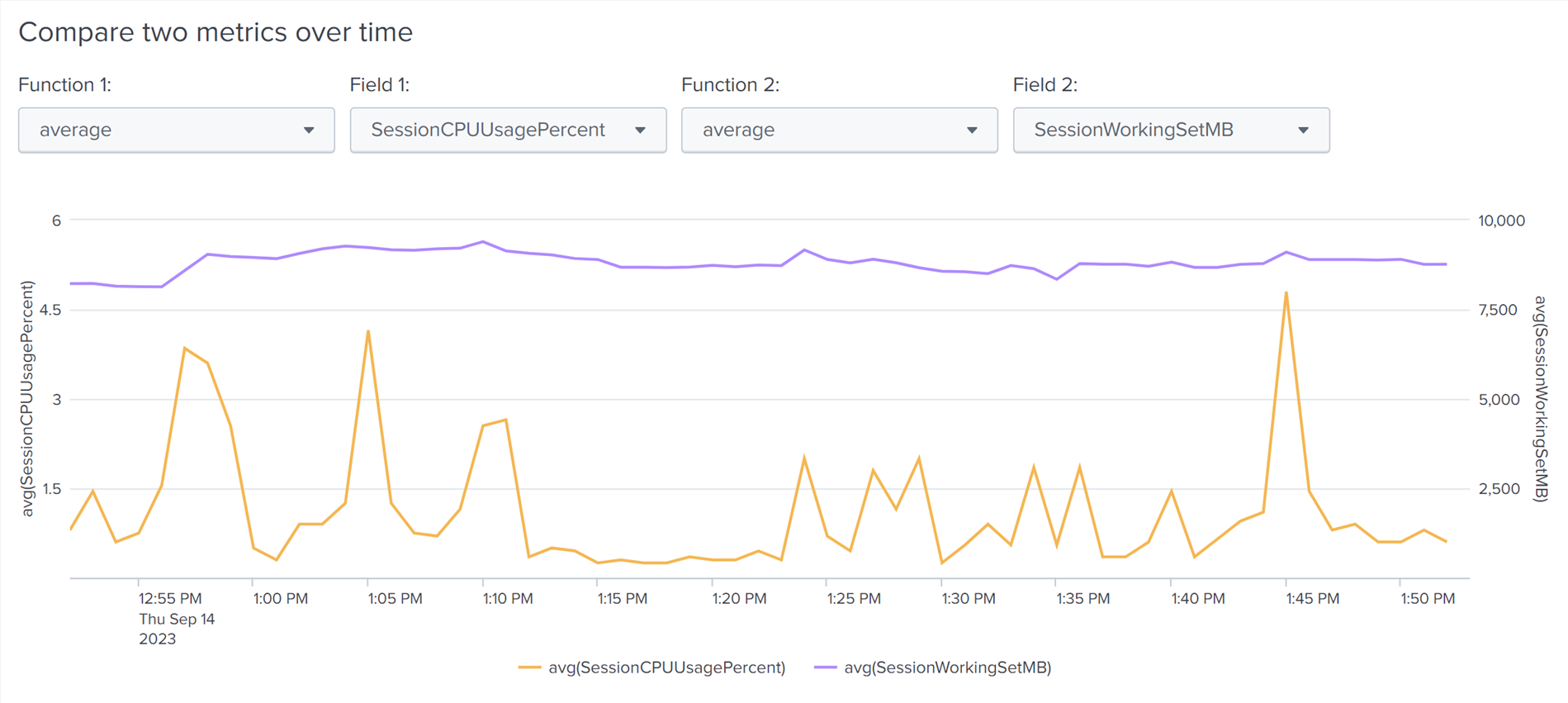Toggle the avg(SessionWorkingSetMB) legend label
The width and height of the screenshot is (1568, 703).
pos(947,667)
